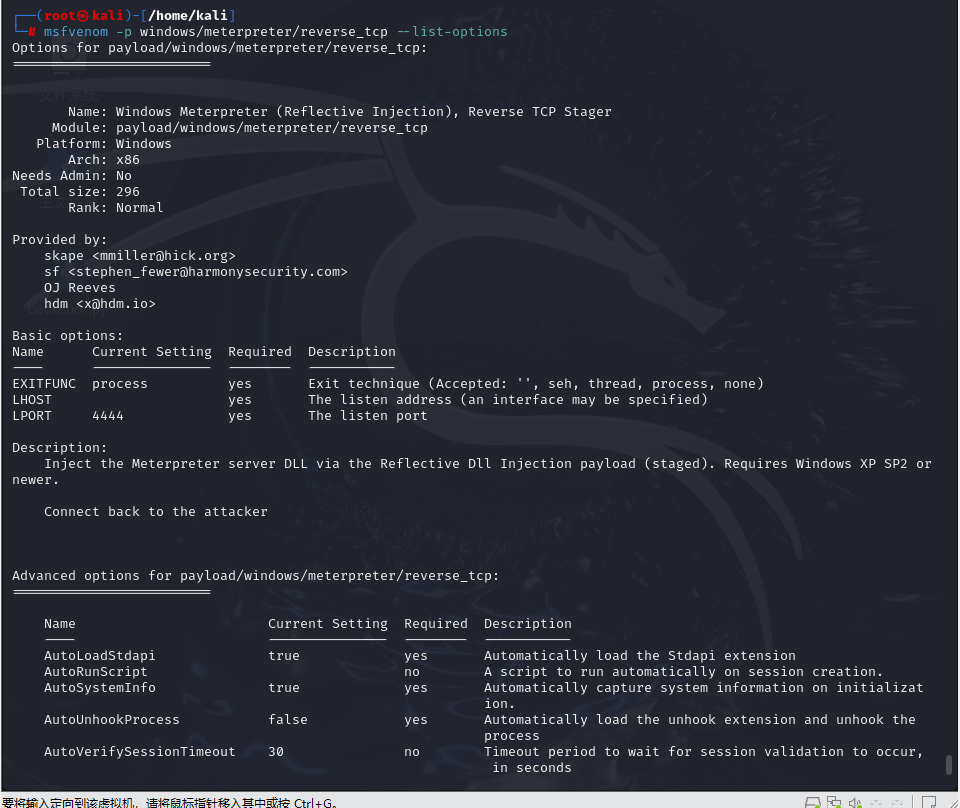Click the root@kali prompt text

pos(70,15)
